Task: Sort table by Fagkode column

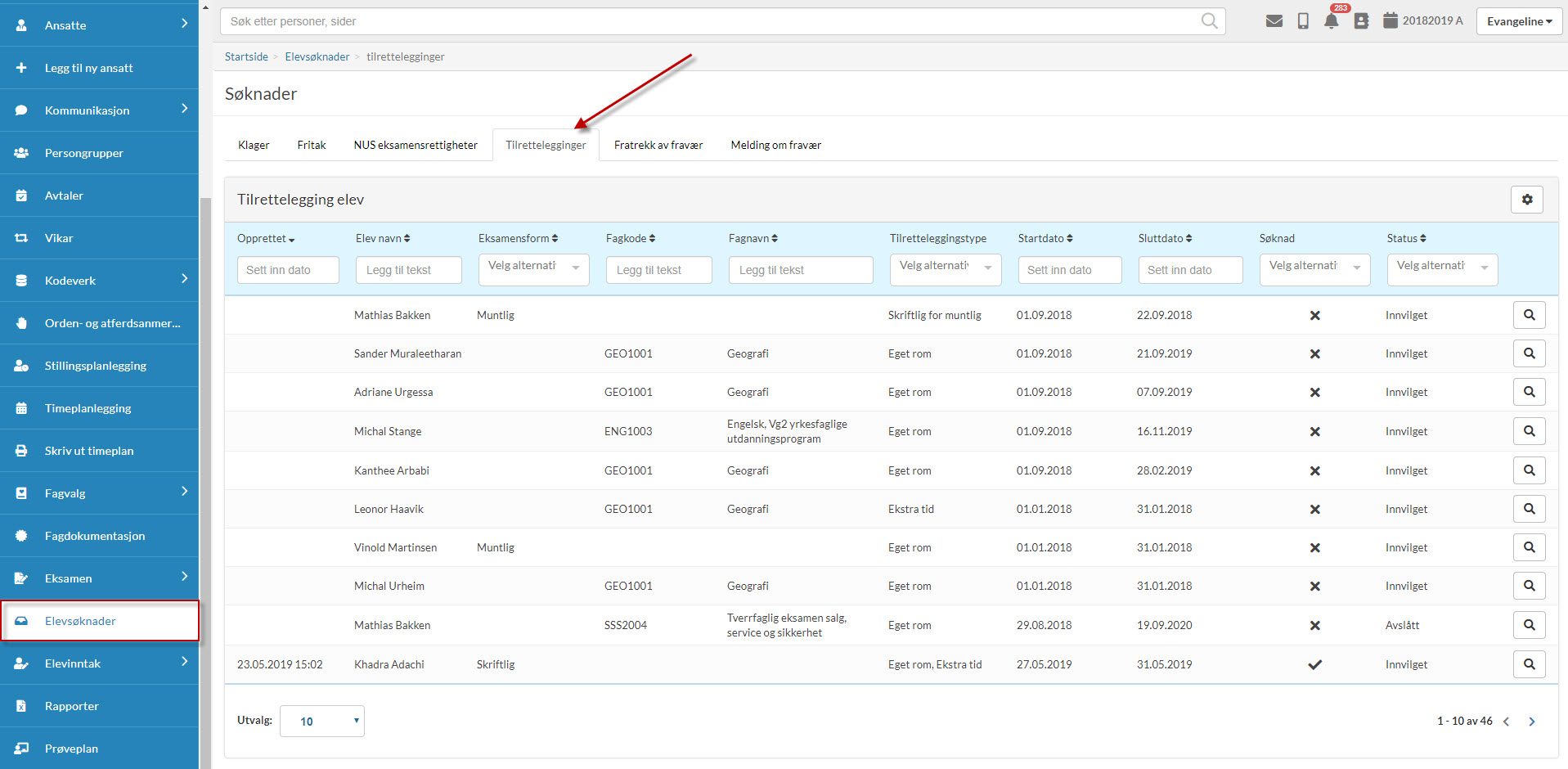Action: 631,238
